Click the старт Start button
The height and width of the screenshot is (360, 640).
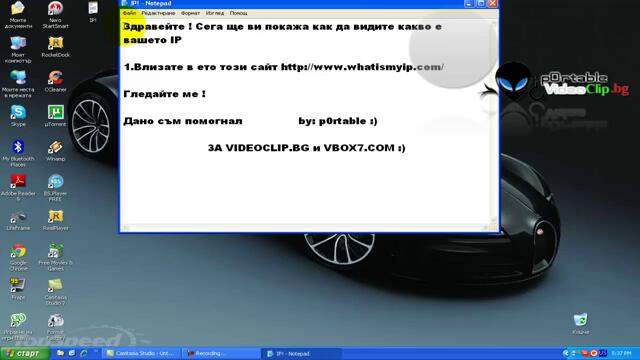(x=24, y=353)
